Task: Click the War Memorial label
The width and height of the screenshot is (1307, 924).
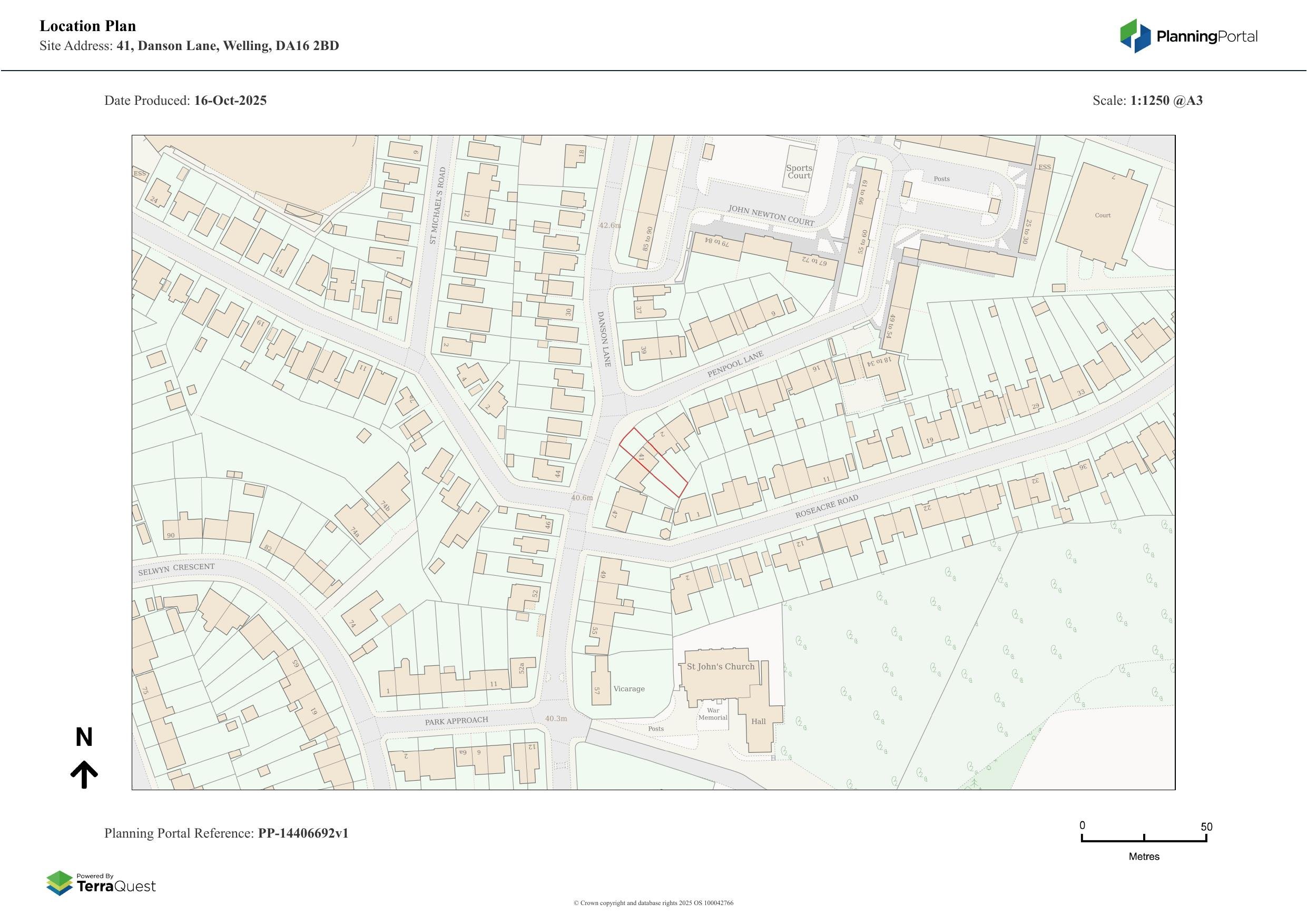Action: 713,714
